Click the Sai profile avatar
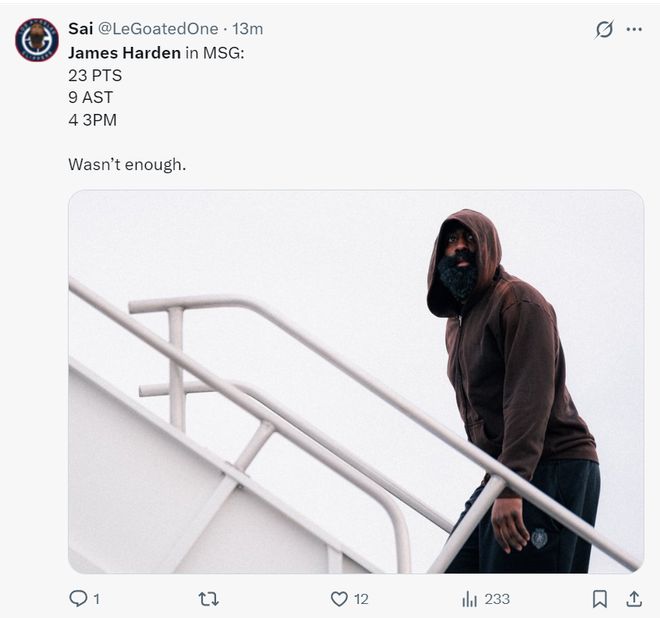 (37, 40)
